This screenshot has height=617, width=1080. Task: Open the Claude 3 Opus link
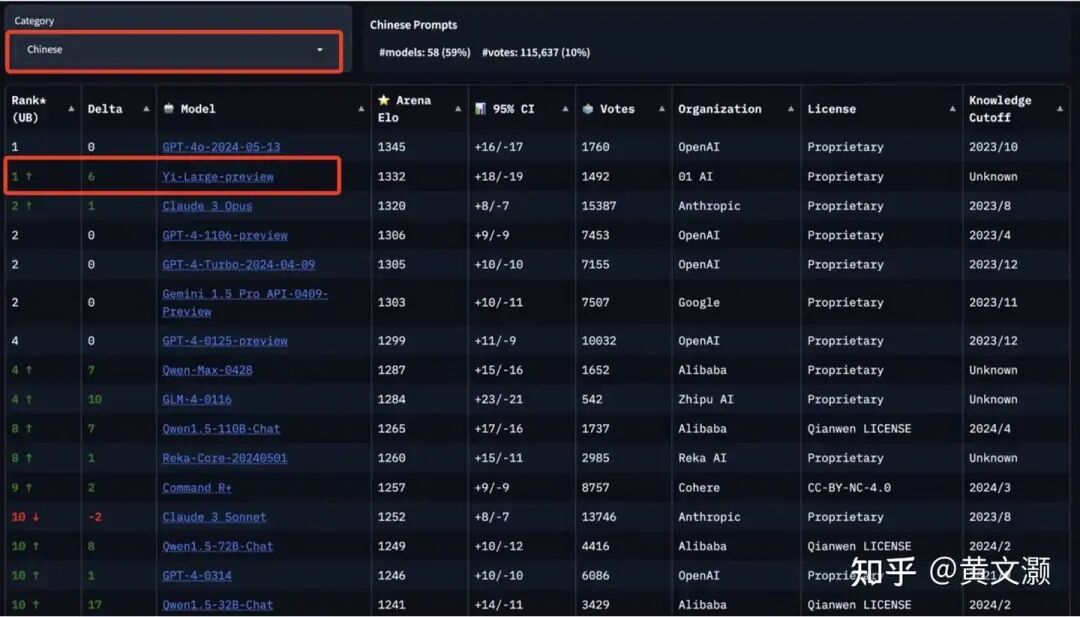[207, 206]
